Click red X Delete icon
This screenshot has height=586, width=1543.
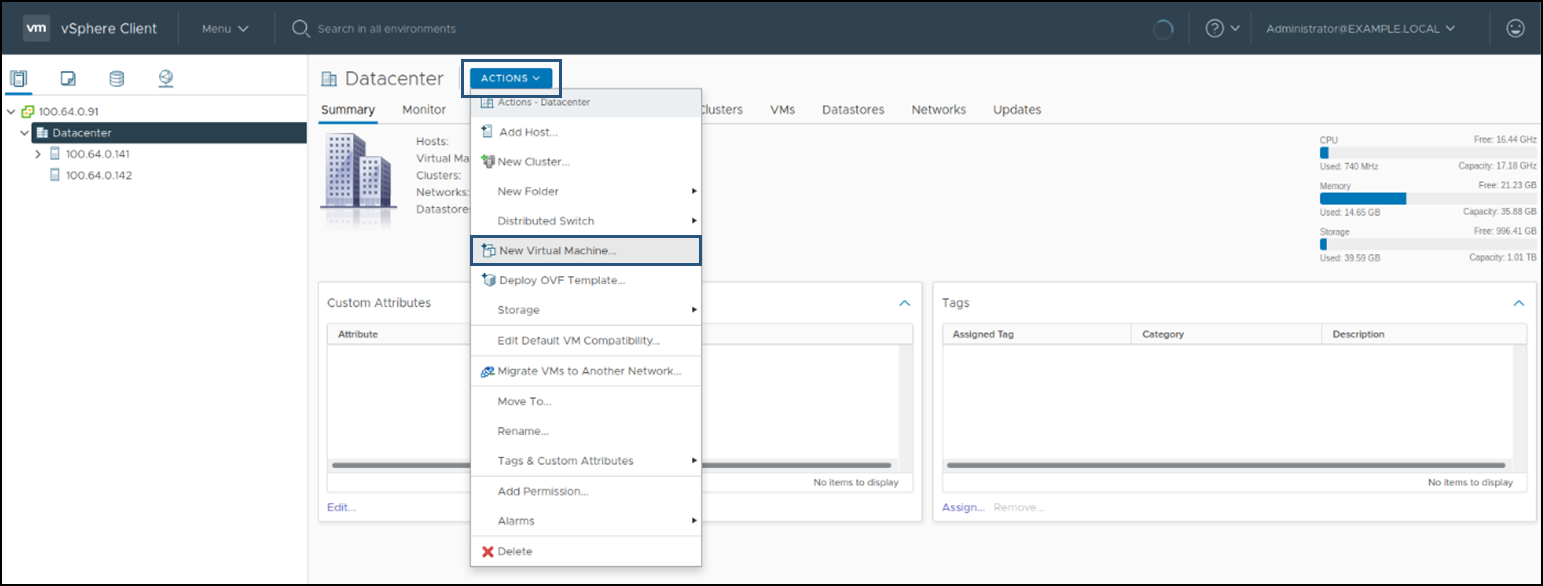click(x=488, y=552)
